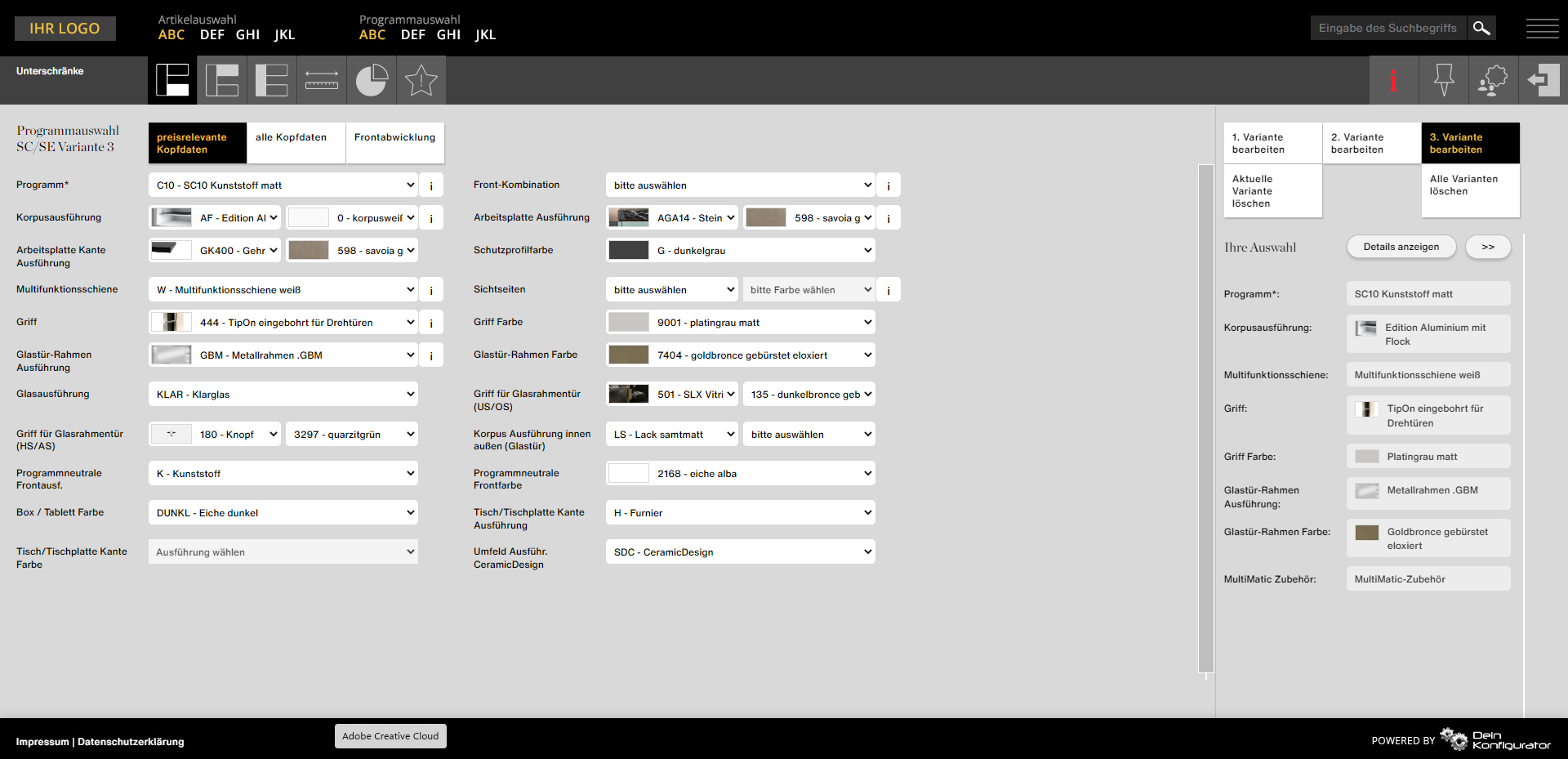
Task: Click the red info icon in toolbar
Action: [1393, 80]
